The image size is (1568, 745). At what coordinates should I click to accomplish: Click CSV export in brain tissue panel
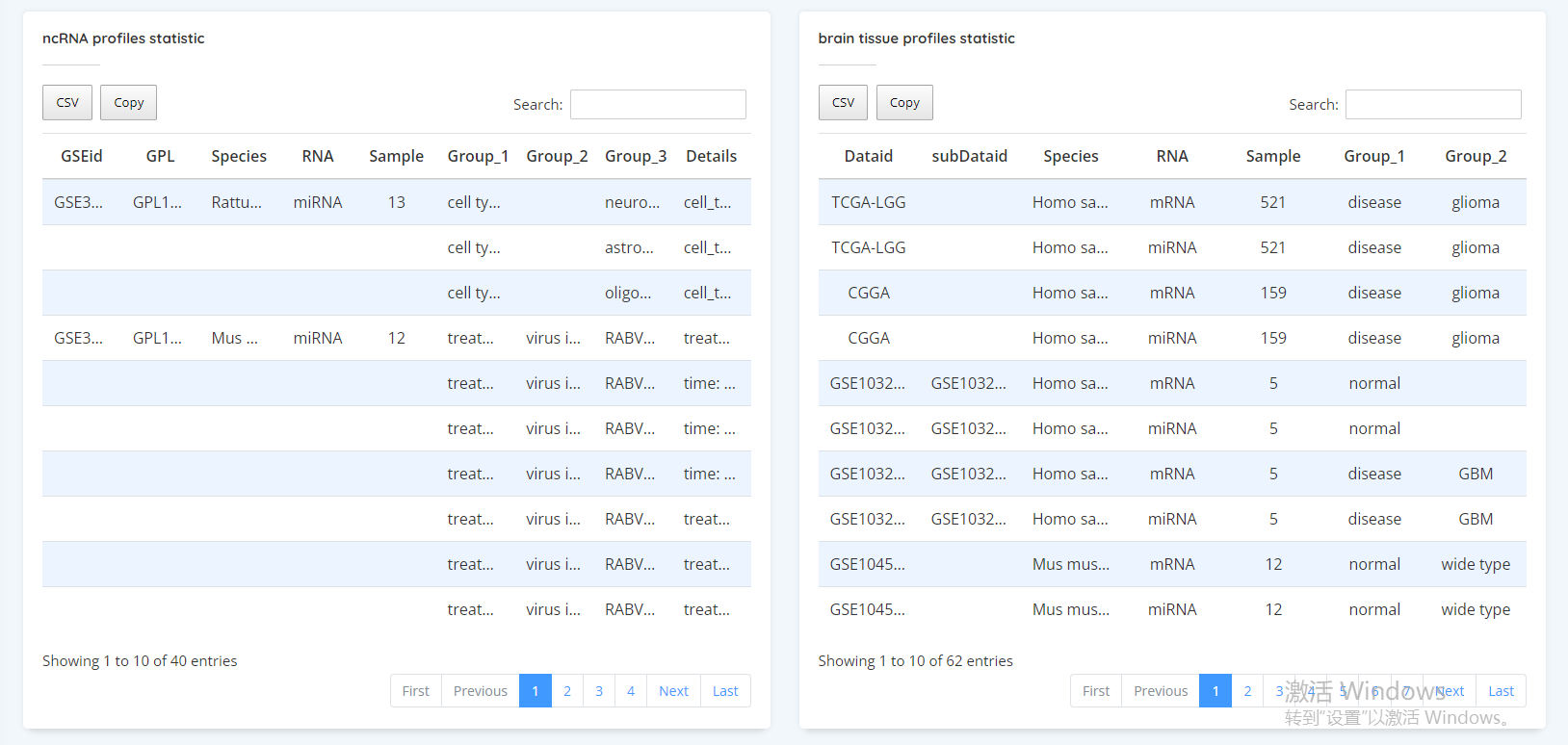coord(843,103)
